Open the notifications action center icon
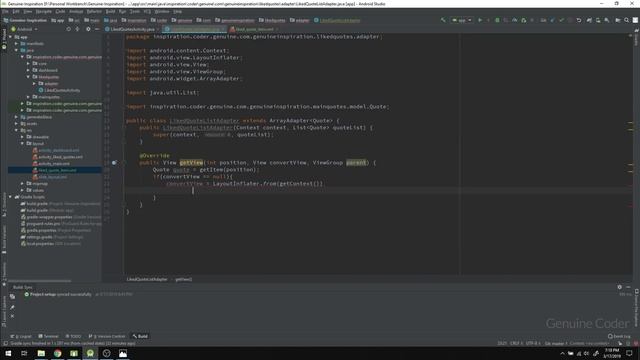The height and width of the screenshot is (360, 640). coord(629,353)
